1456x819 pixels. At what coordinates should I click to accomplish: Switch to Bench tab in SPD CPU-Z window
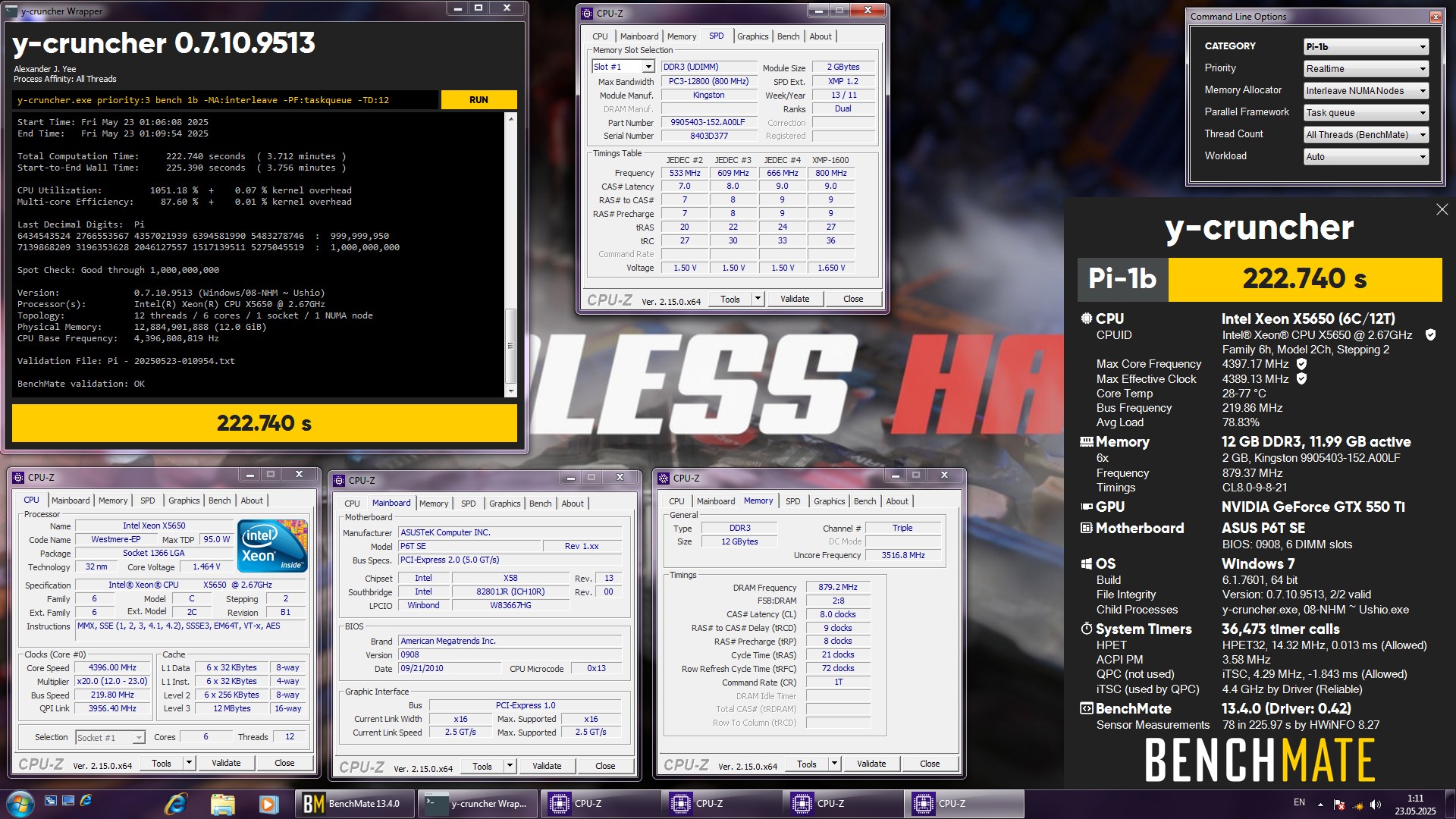(788, 36)
